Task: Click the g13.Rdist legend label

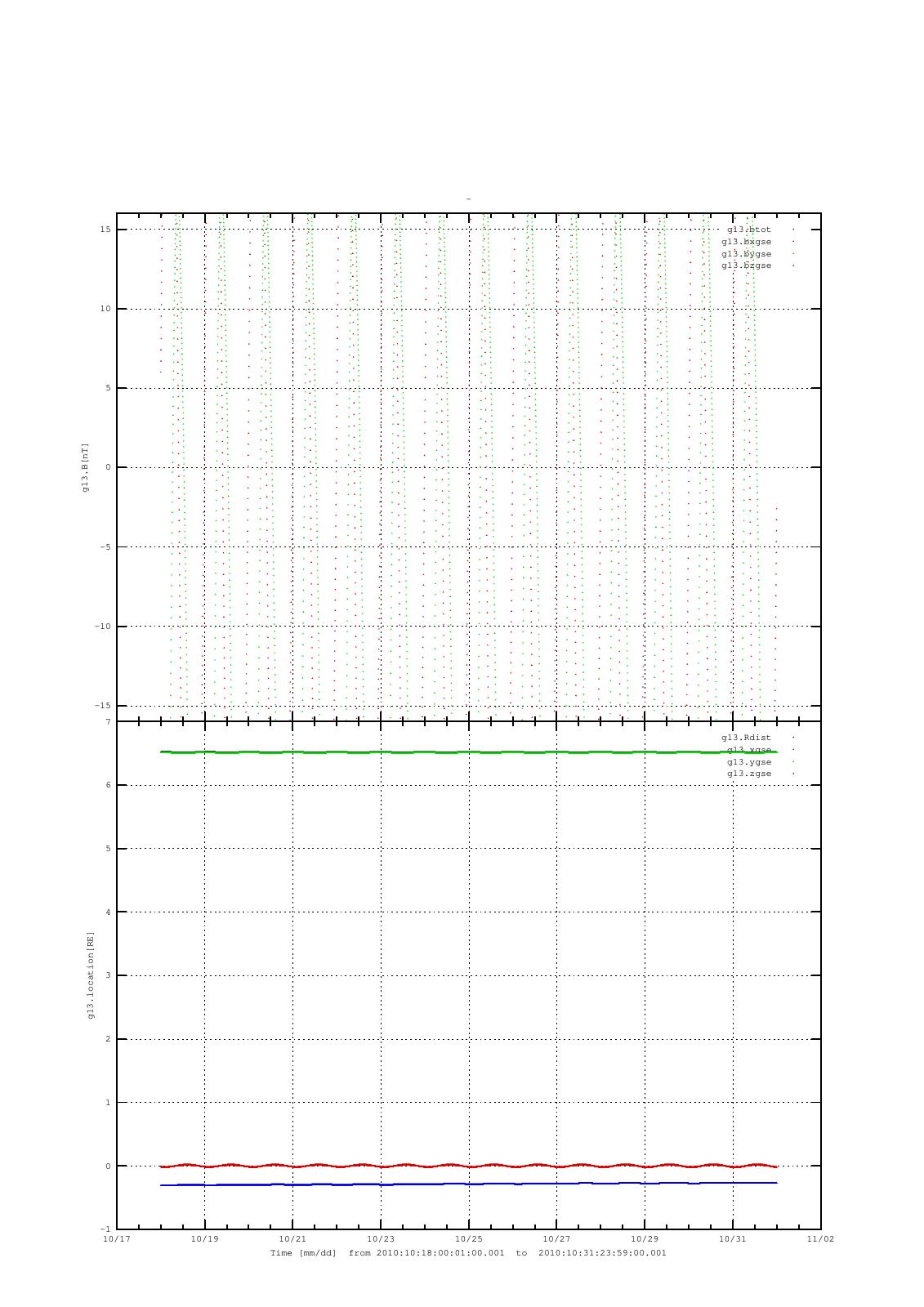Action: 746,738
